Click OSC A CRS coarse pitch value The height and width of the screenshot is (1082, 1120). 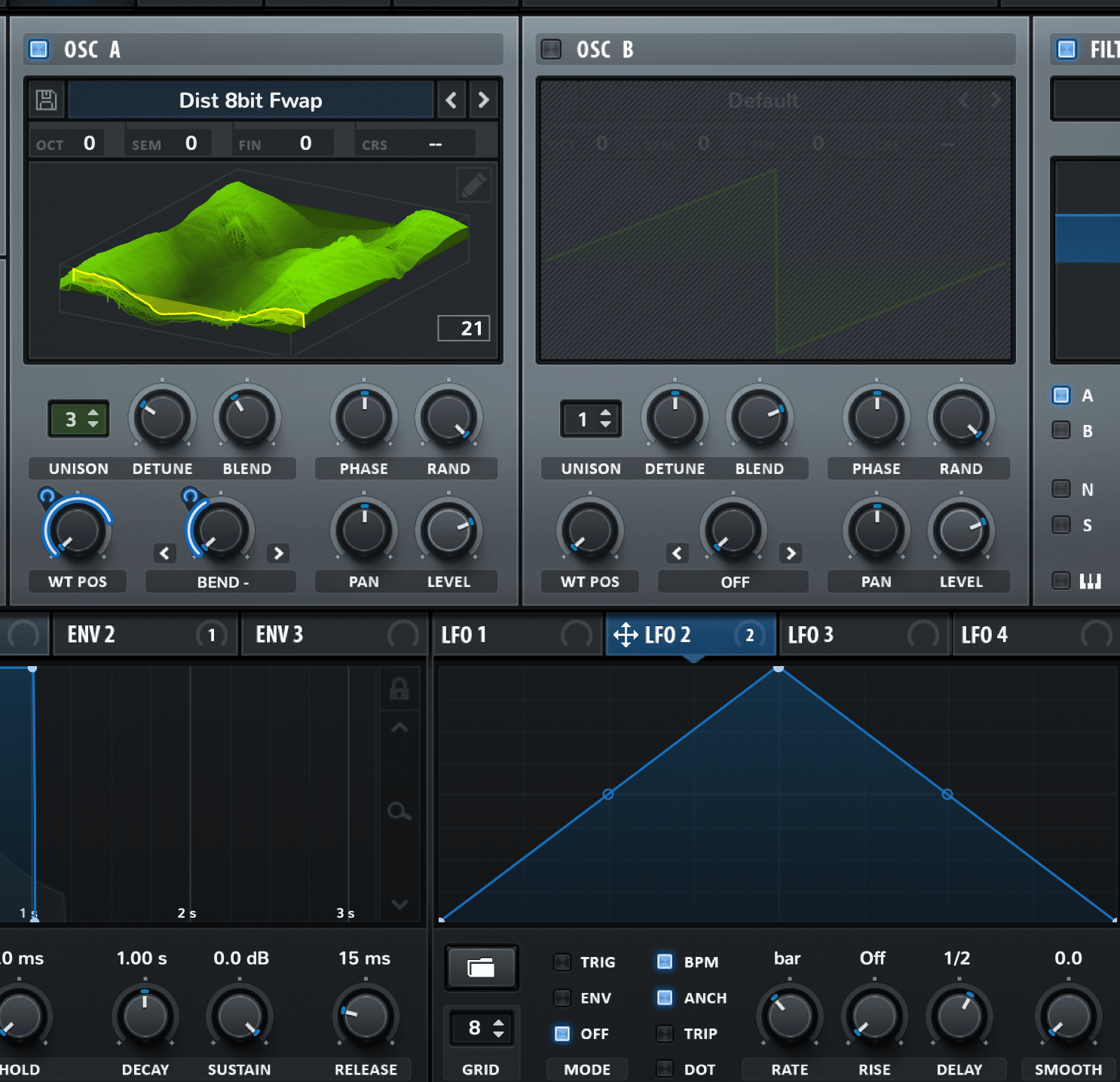click(x=435, y=143)
